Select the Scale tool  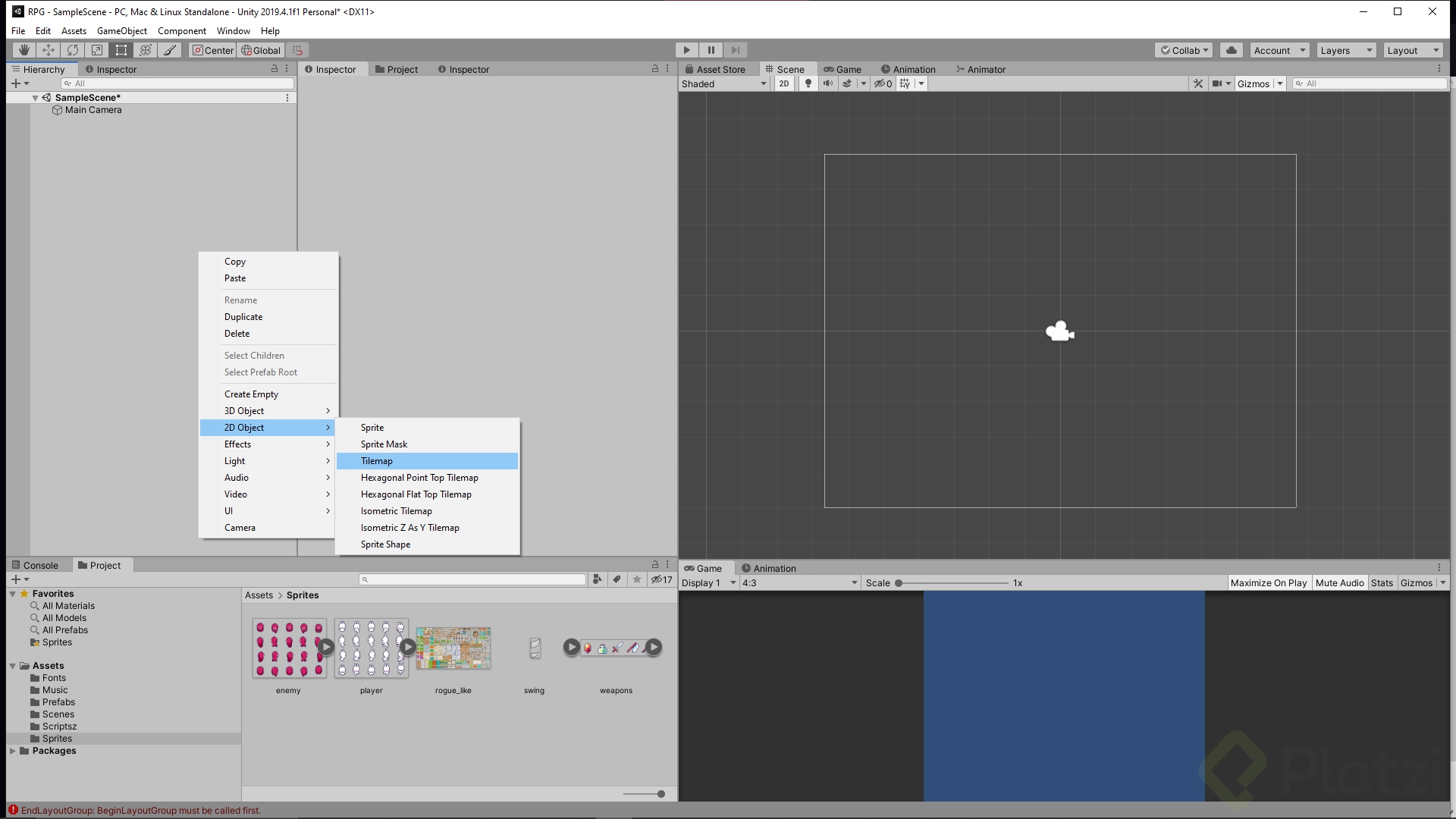pyautogui.click(x=96, y=49)
